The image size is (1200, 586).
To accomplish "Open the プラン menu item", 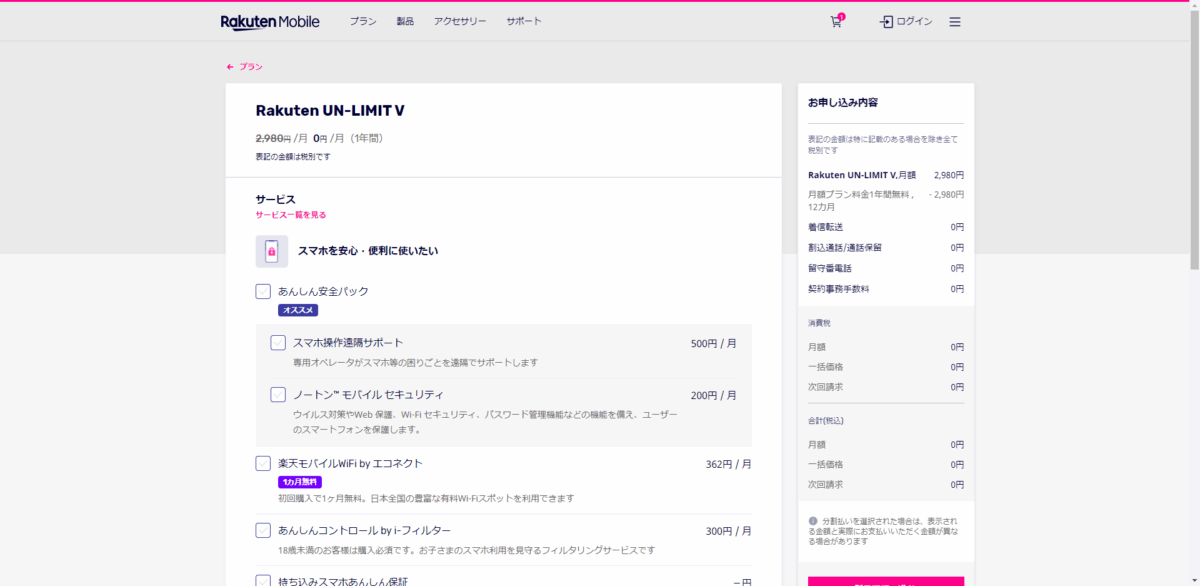I will [363, 21].
